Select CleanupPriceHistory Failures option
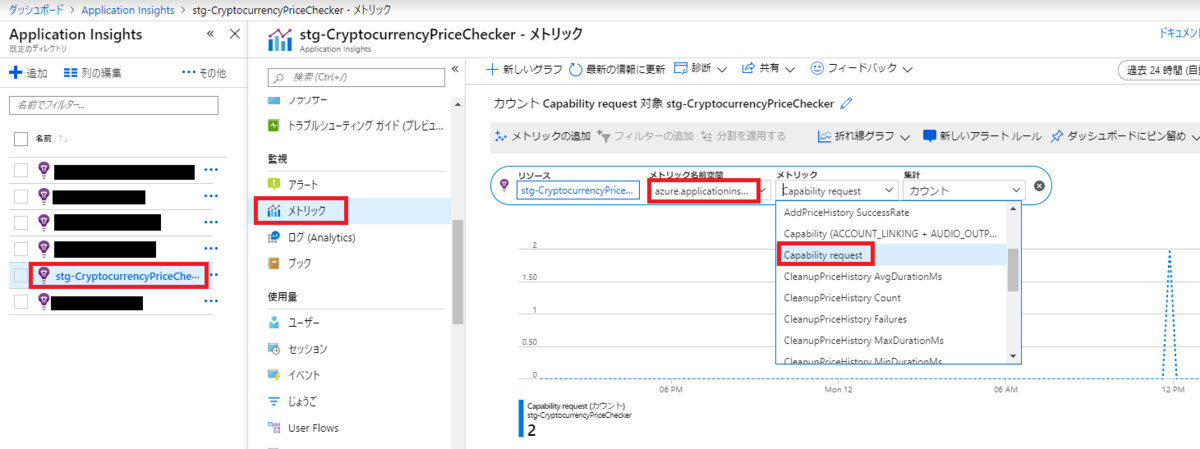This screenshot has height=449, width=1200. [891, 319]
